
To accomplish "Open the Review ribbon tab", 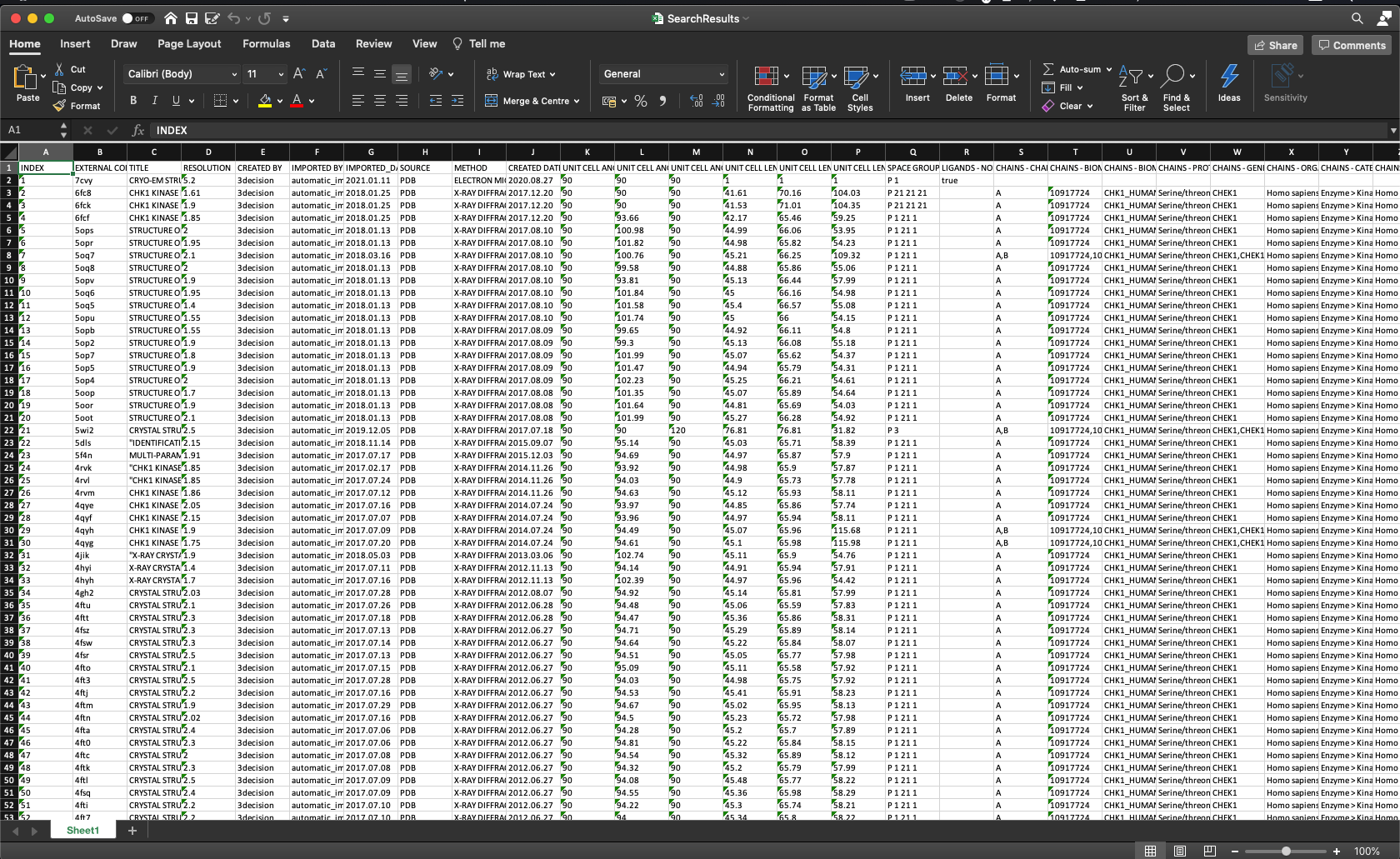I will point(373,43).
